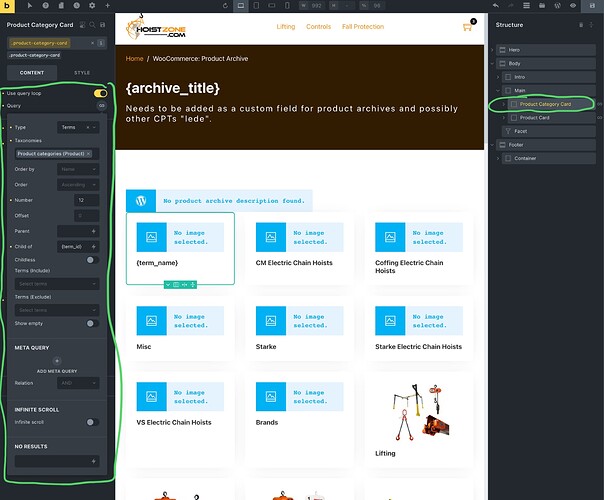
Task: Click delete trash icon in Structure header
Action: 581,25
